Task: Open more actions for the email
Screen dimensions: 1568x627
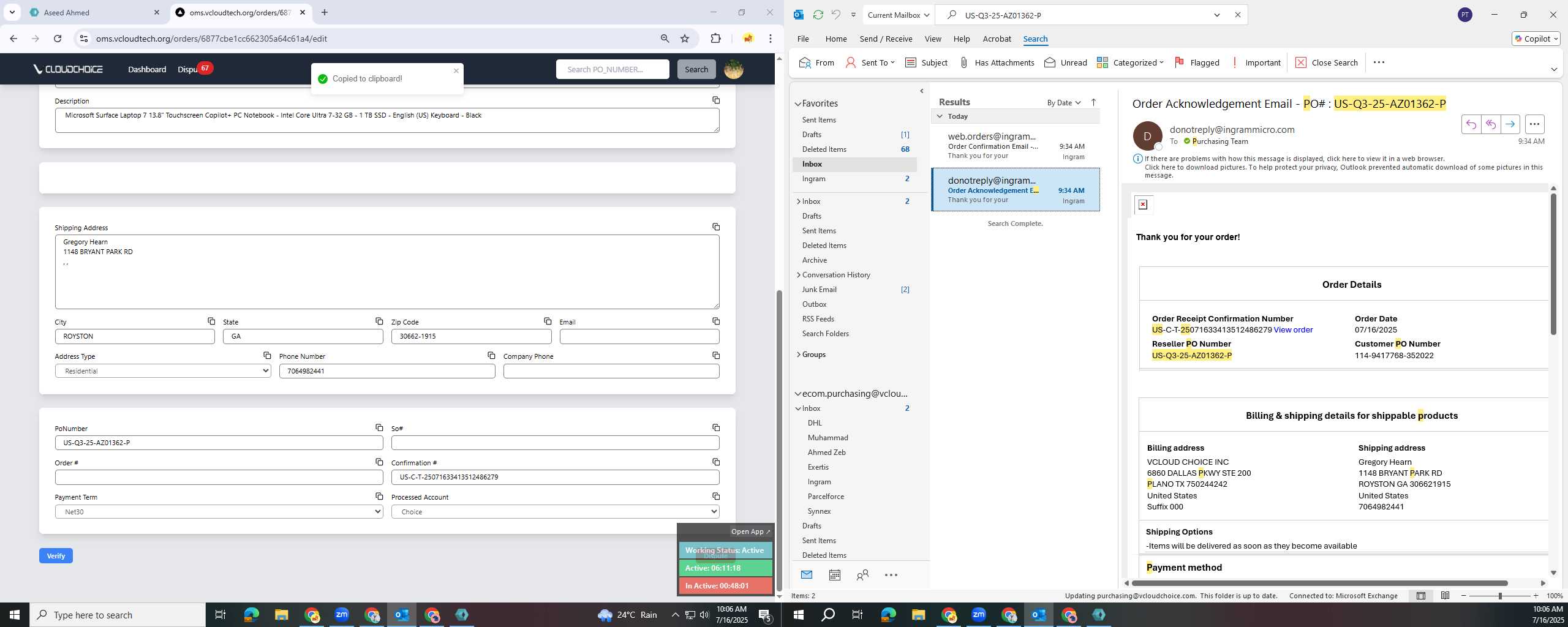Action: click(1534, 124)
